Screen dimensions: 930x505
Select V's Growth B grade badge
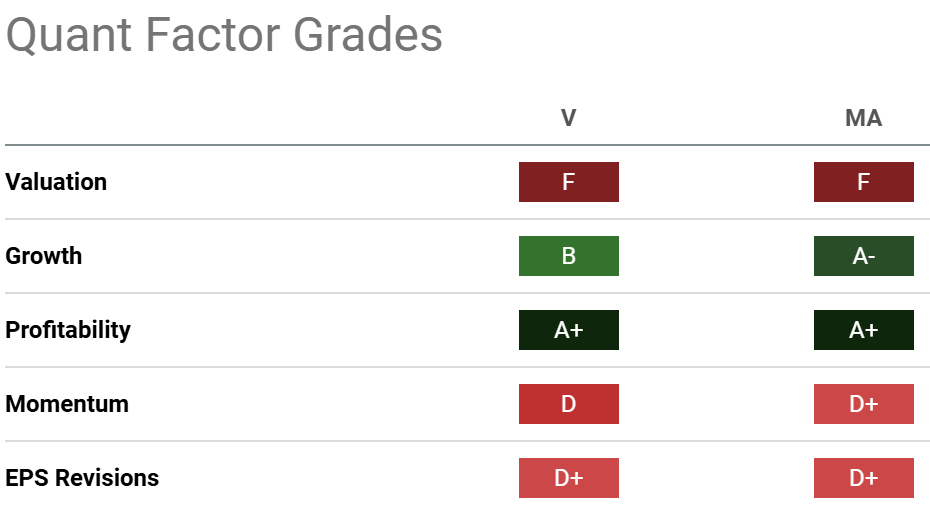pyautogui.click(x=568, y=256)
